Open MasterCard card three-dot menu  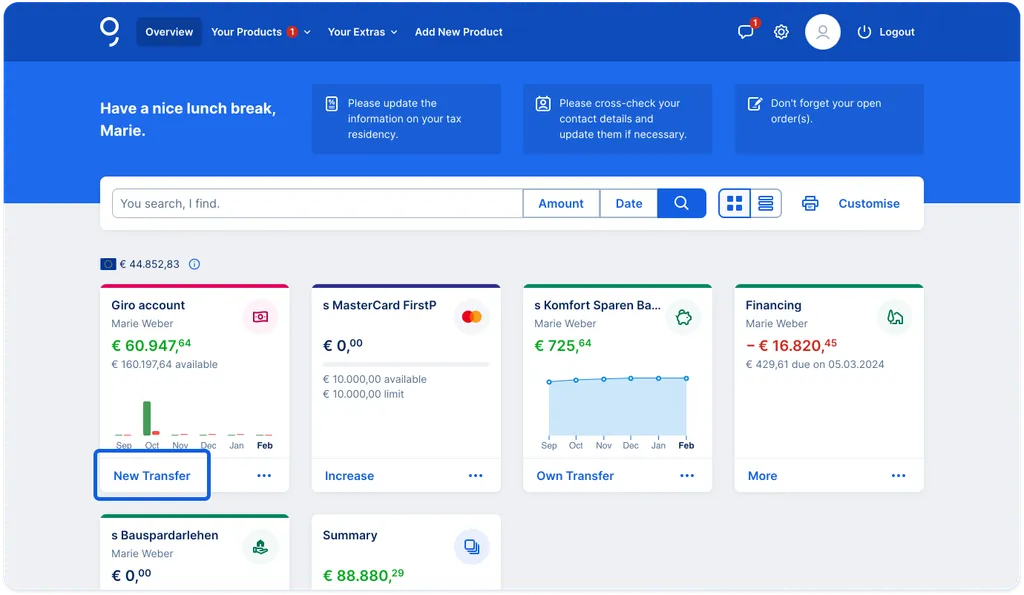pos(475,475)
